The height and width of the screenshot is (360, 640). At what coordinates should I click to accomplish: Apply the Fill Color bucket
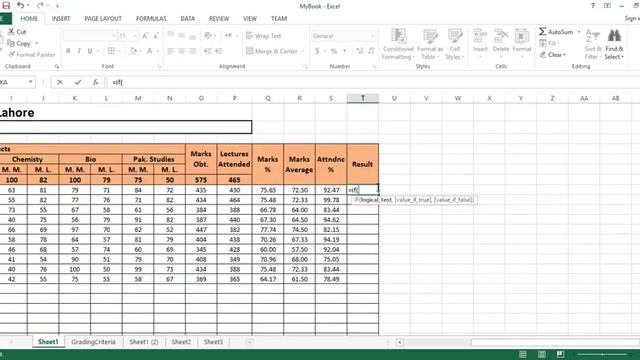click(x=133, y=51)
